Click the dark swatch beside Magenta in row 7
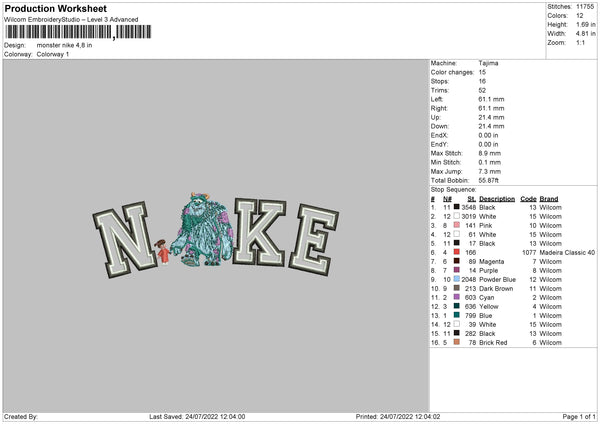This screenshot has height=424, width=600. click(x=457, y=261)
